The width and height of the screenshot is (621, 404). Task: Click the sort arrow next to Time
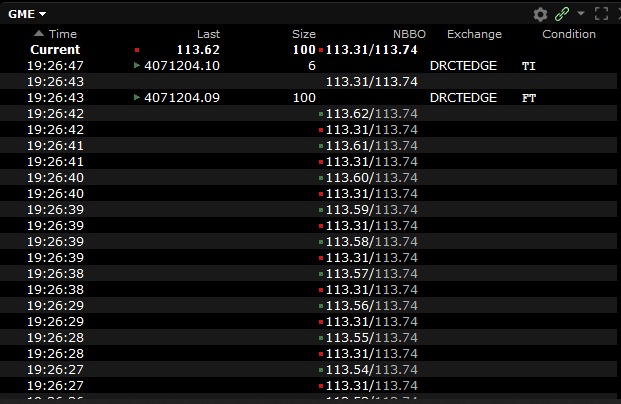point(39,33)
